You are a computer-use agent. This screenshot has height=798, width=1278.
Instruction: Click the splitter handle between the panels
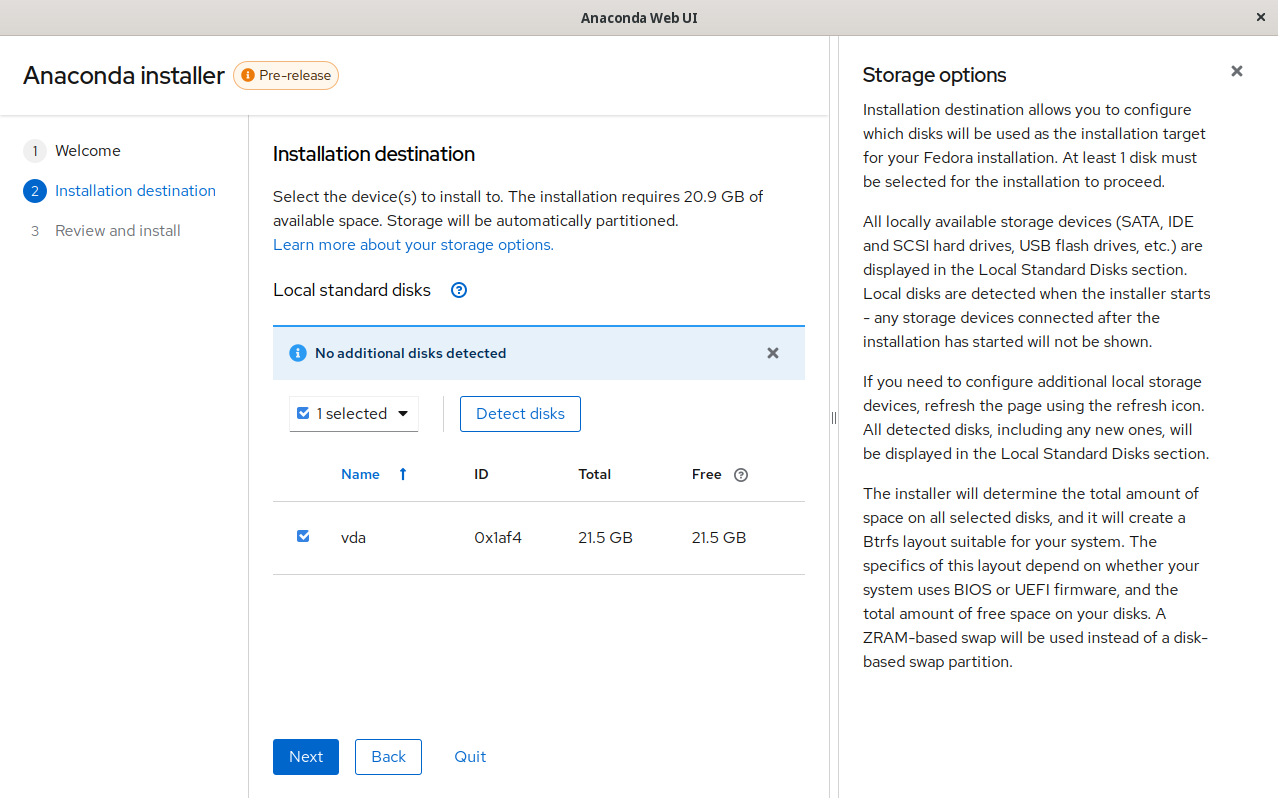834,417
